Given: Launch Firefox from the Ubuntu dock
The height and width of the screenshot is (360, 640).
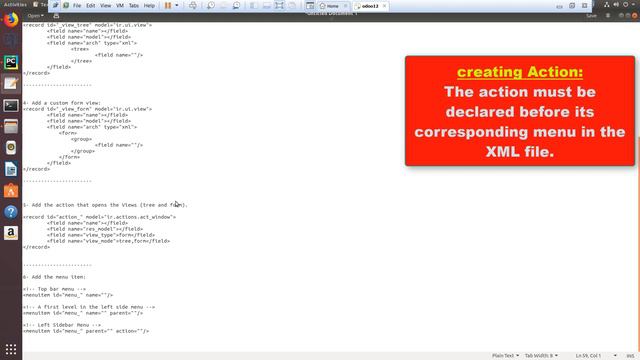Looking at the screenshot, I should (11, 20).
